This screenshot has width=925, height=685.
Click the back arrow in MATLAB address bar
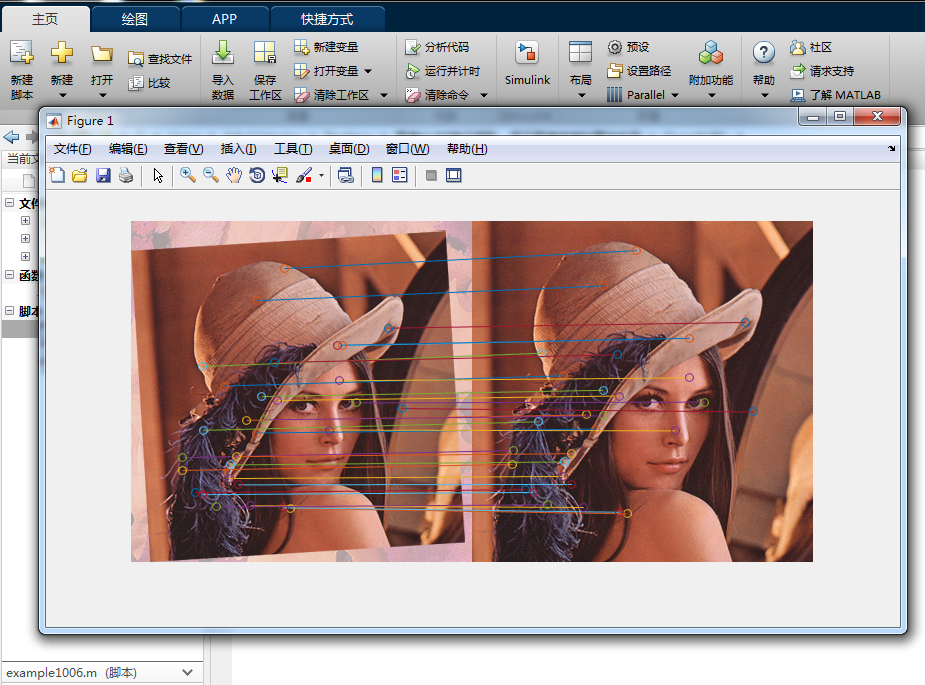click(x=11, y=137)
